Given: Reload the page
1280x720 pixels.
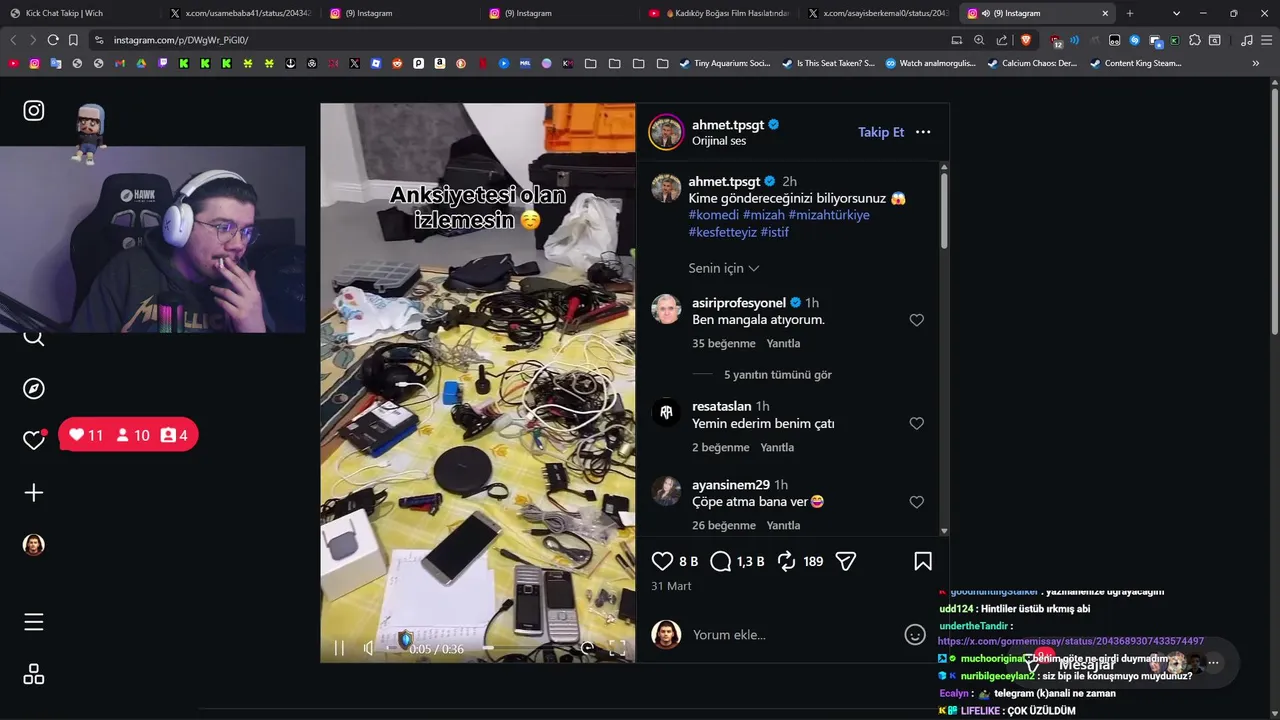Looking at the screenshot, I should pos(53,40).
